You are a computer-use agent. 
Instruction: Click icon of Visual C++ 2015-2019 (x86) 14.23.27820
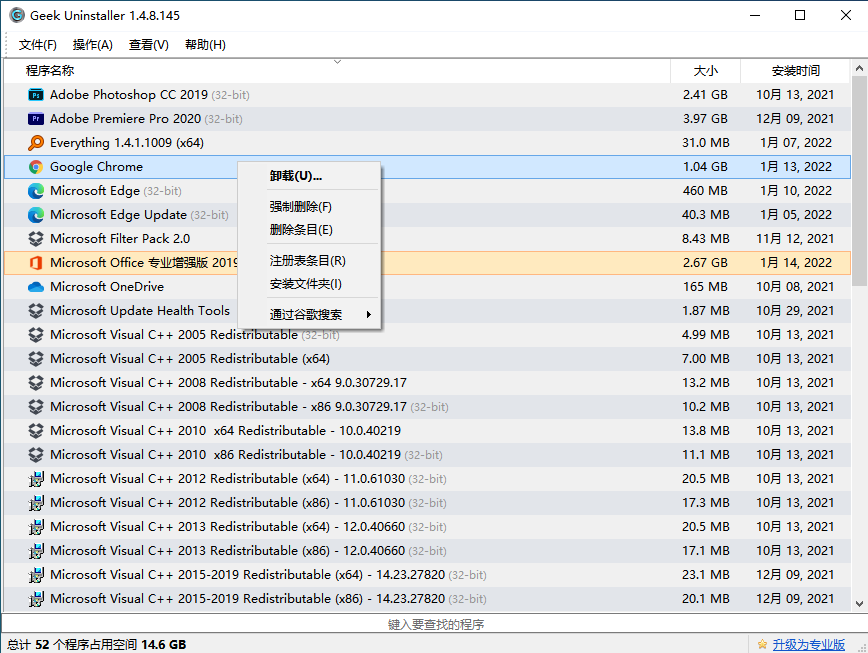click(x=36, y=599)
